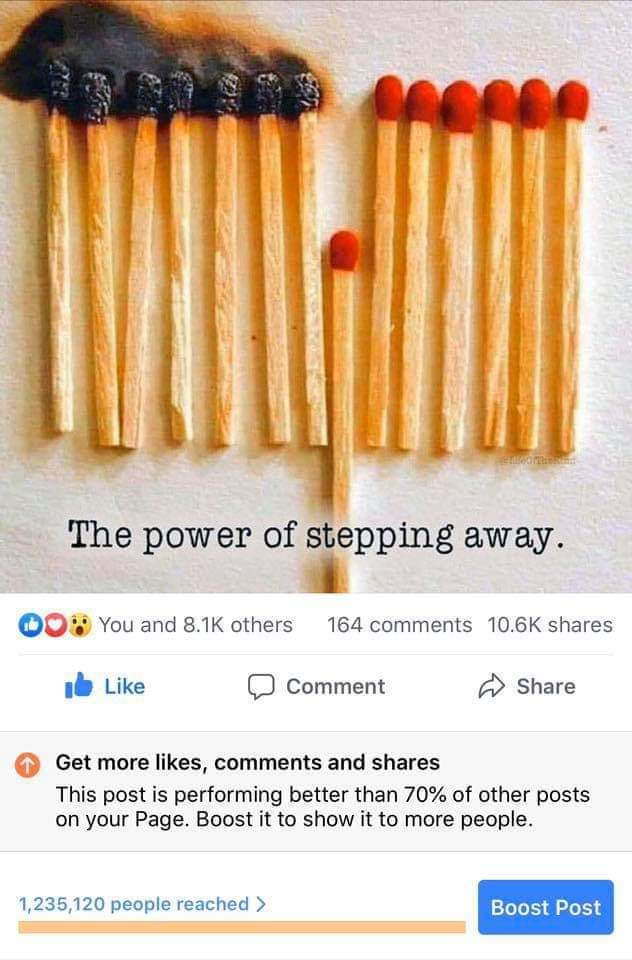Click the Boost Post button
Image resolution: width=632 pixels, height=960 pixels.
(546, 907)
